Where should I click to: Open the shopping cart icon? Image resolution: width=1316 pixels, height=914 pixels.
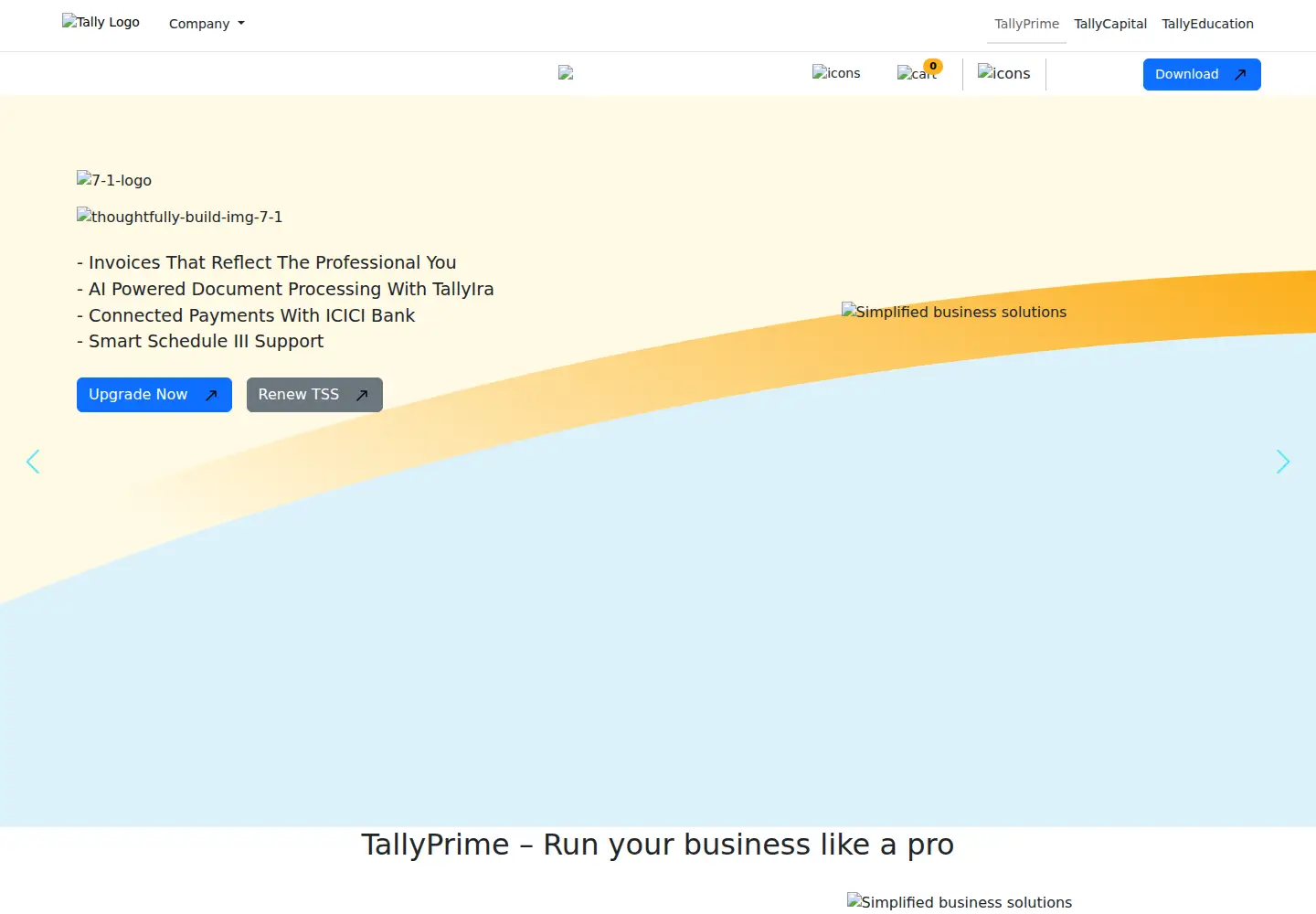click(x=917, y=73)
